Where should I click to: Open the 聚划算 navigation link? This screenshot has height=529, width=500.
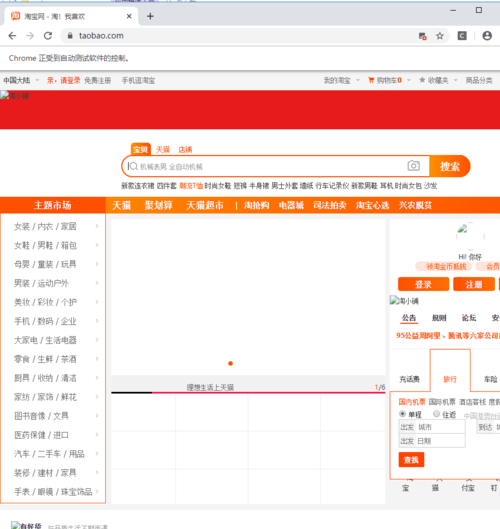[x=159, y=205]
